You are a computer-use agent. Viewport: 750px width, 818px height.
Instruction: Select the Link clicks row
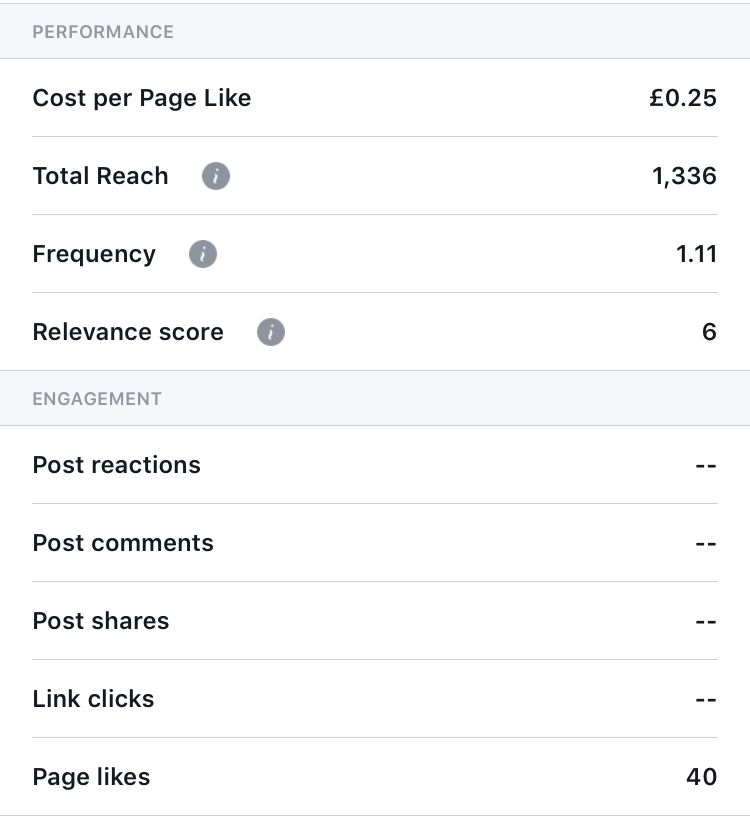(x=375, y=699)
